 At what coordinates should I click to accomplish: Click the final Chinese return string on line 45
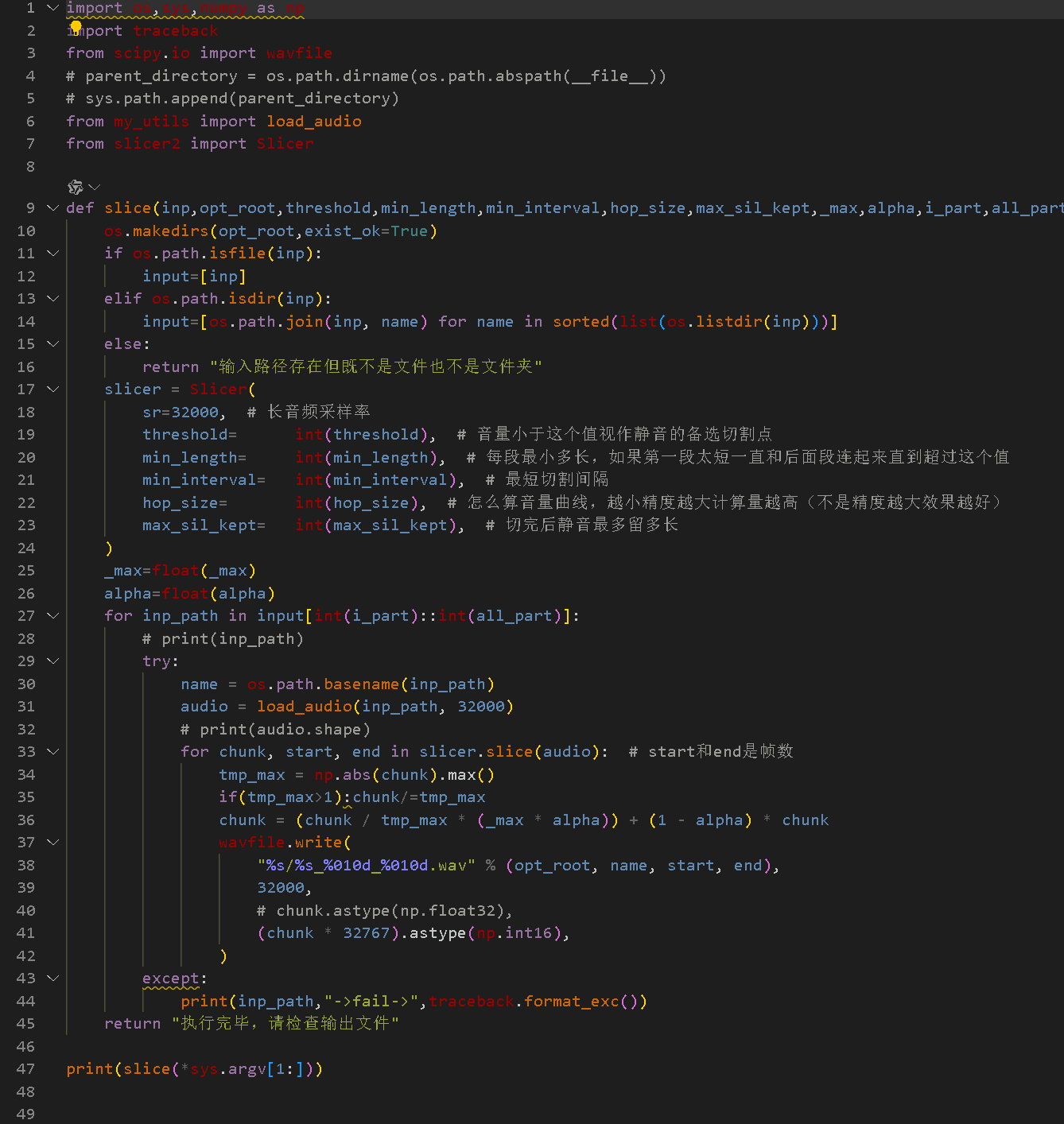click(285, 1023)
